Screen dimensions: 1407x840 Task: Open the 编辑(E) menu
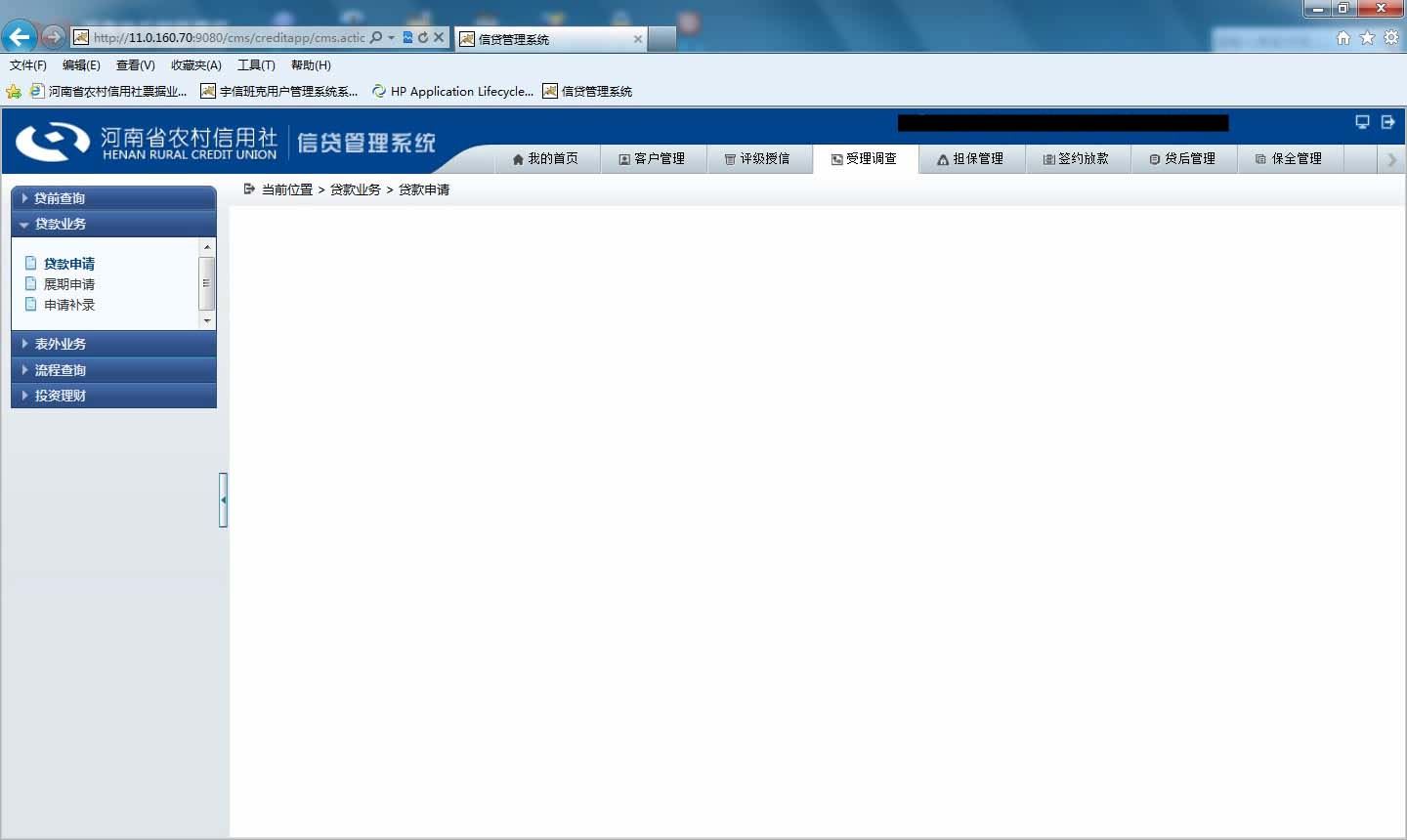(81, 65)
